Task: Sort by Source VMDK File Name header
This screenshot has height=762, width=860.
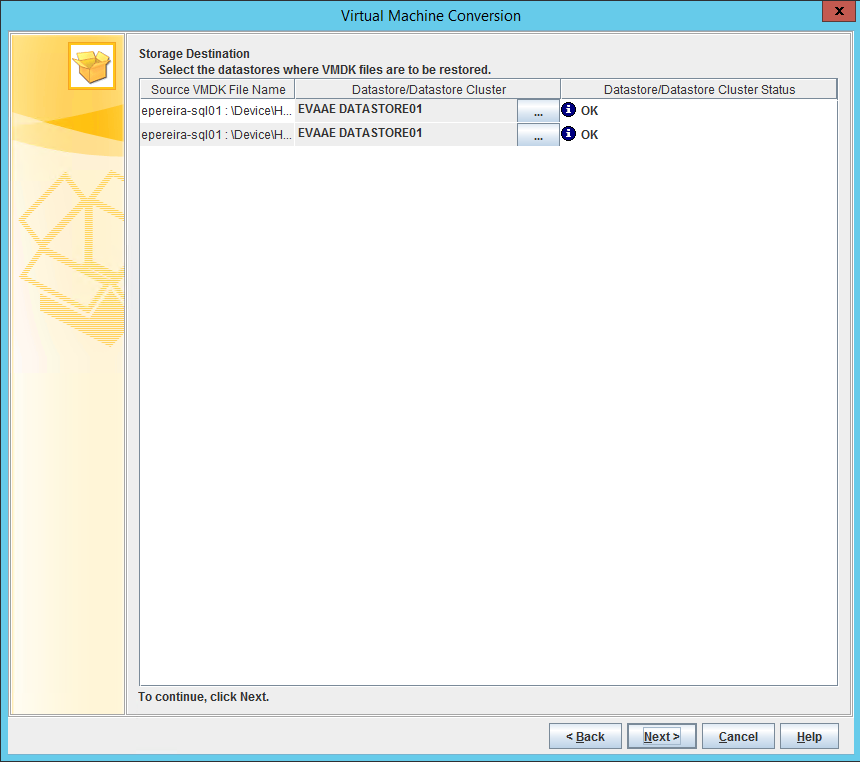Action: coord(217,89)
